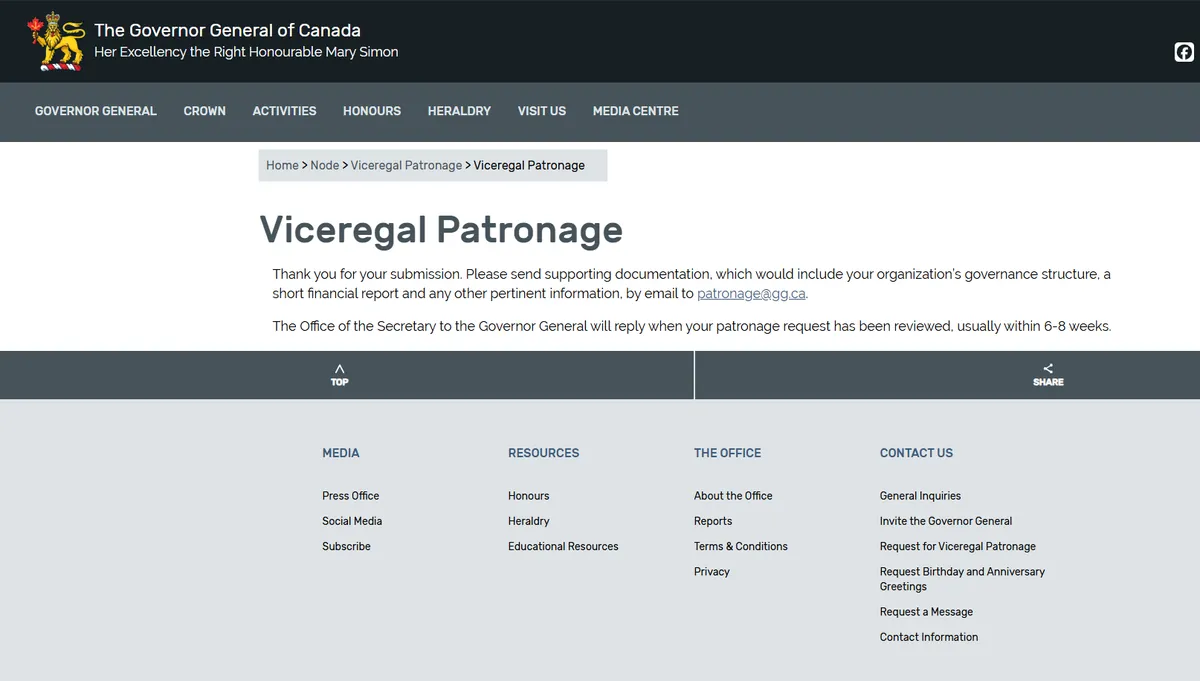Screen dimensions: 1200x681
Task: Open the About the Office link
Action: point(733,496)
